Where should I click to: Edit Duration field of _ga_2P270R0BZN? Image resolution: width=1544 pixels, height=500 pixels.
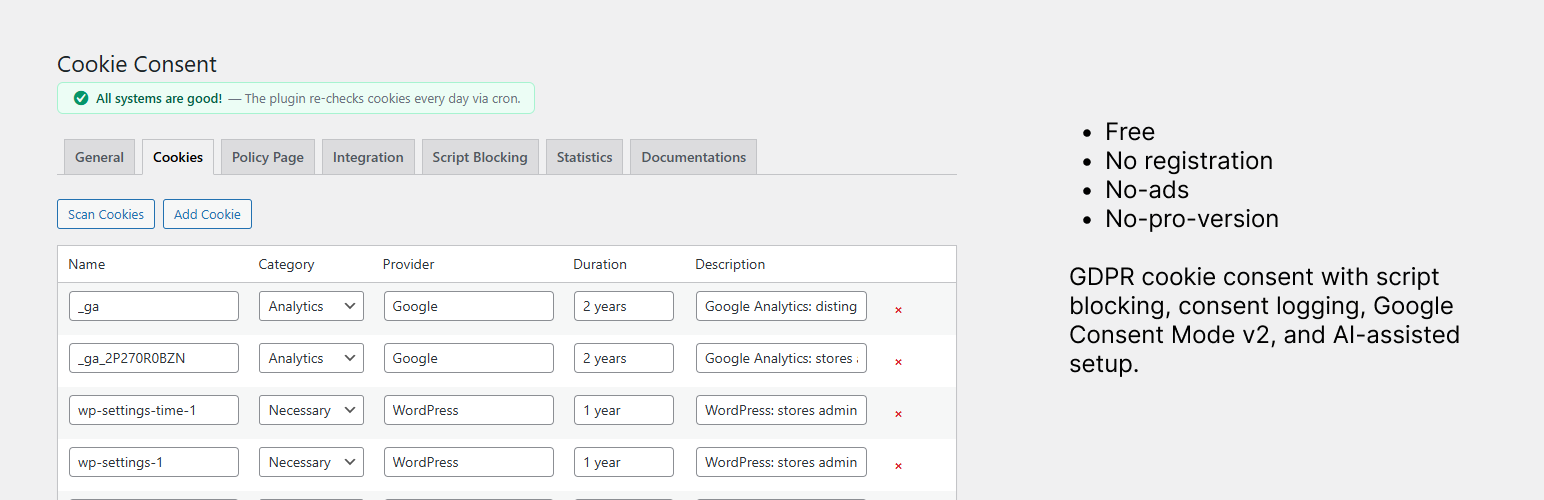(x=623, y=358)
